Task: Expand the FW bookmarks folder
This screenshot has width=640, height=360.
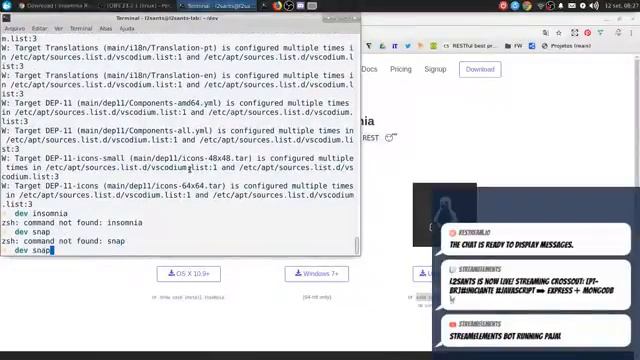Action: [x=513, y=46]
